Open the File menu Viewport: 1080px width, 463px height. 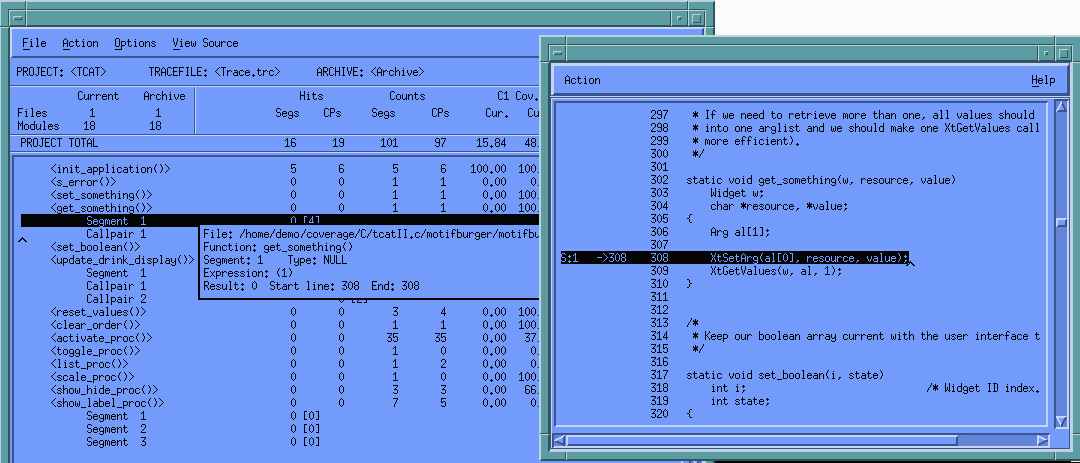pyautogui.click(x=34, y=43)
